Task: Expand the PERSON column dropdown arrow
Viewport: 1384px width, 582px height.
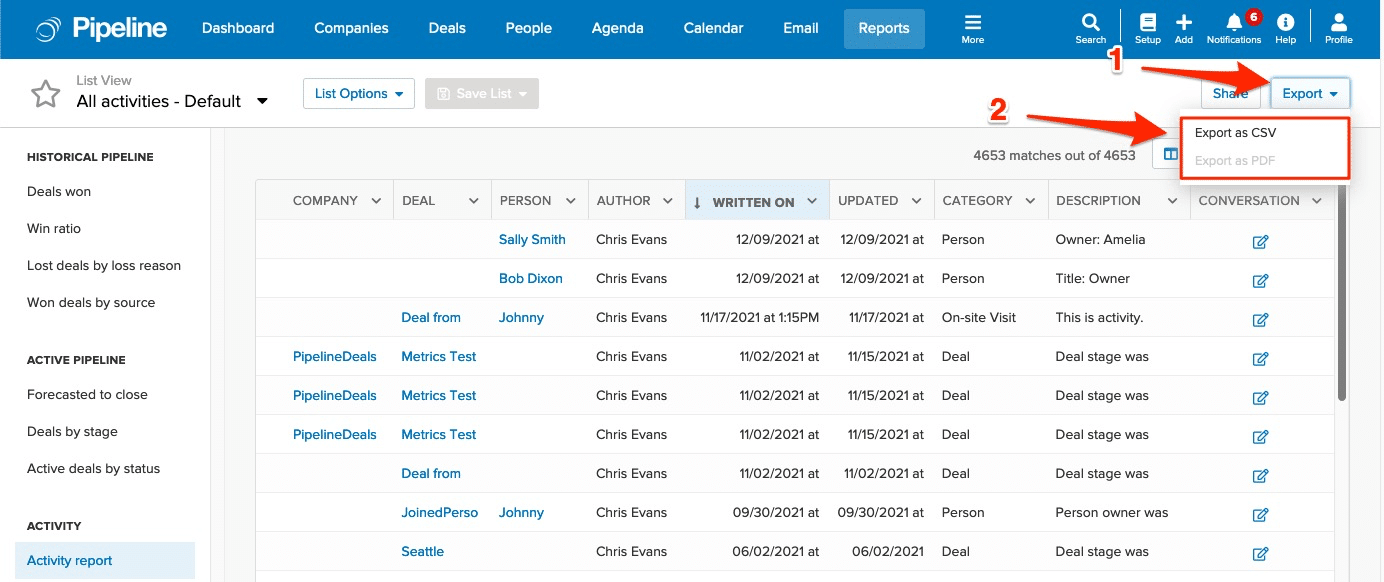Action: pos(570,201)
